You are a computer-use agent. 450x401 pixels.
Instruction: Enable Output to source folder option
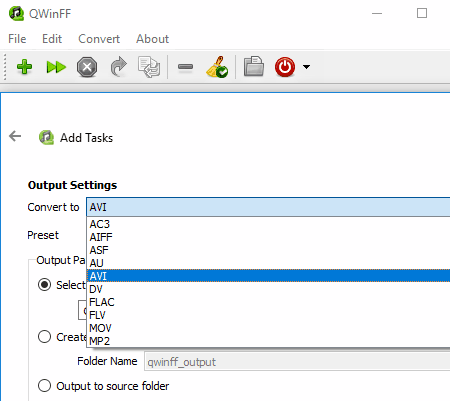(x=44, y=386)
